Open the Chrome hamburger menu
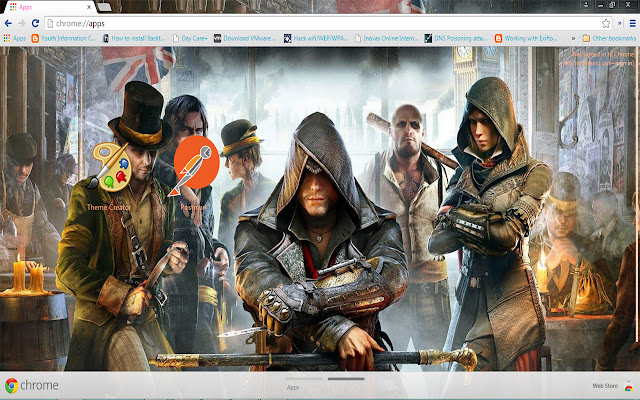640x400 pixels. click(x=632, y=24)
